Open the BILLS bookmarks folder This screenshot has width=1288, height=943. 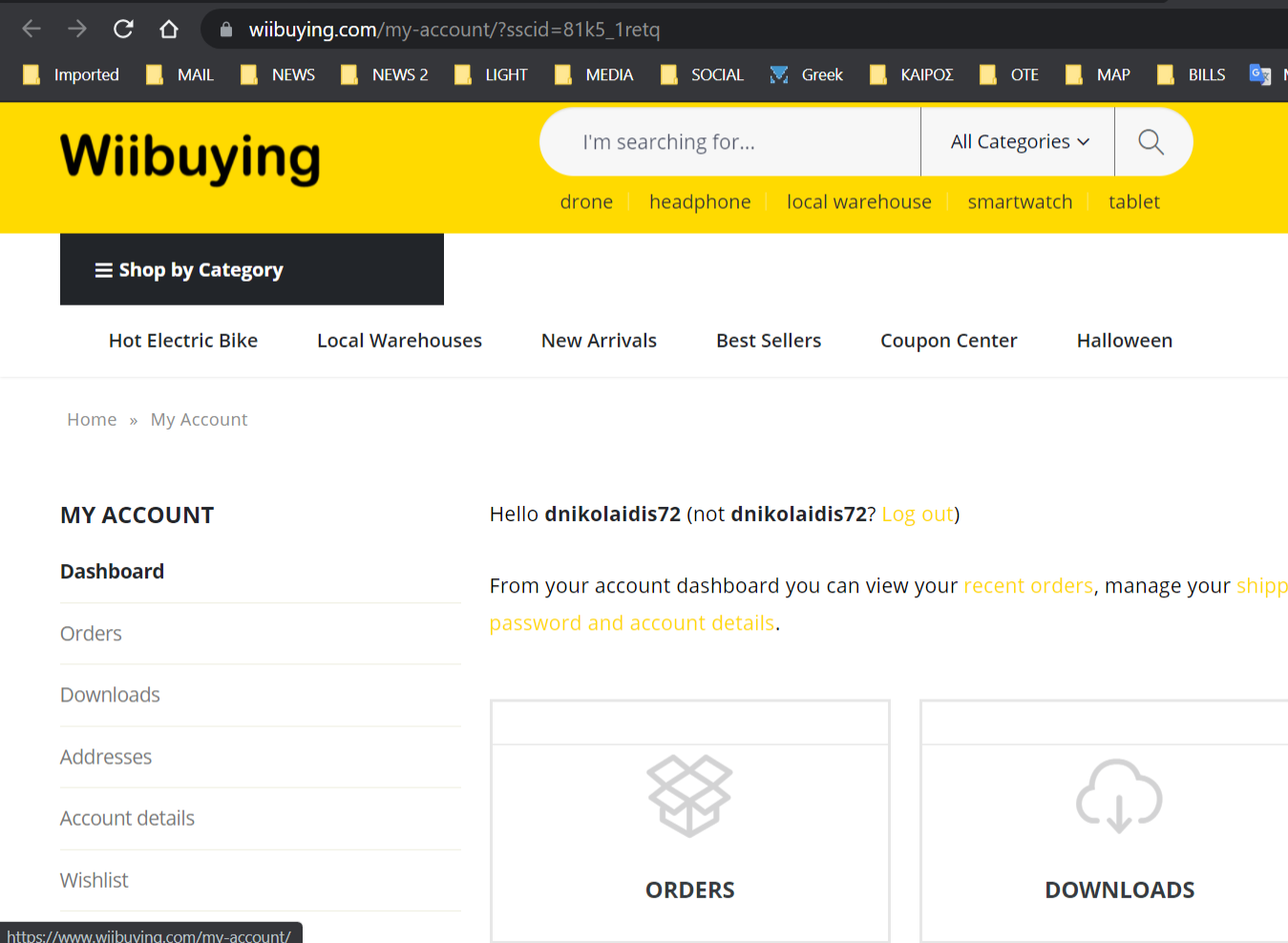(x=1191, y=74)
